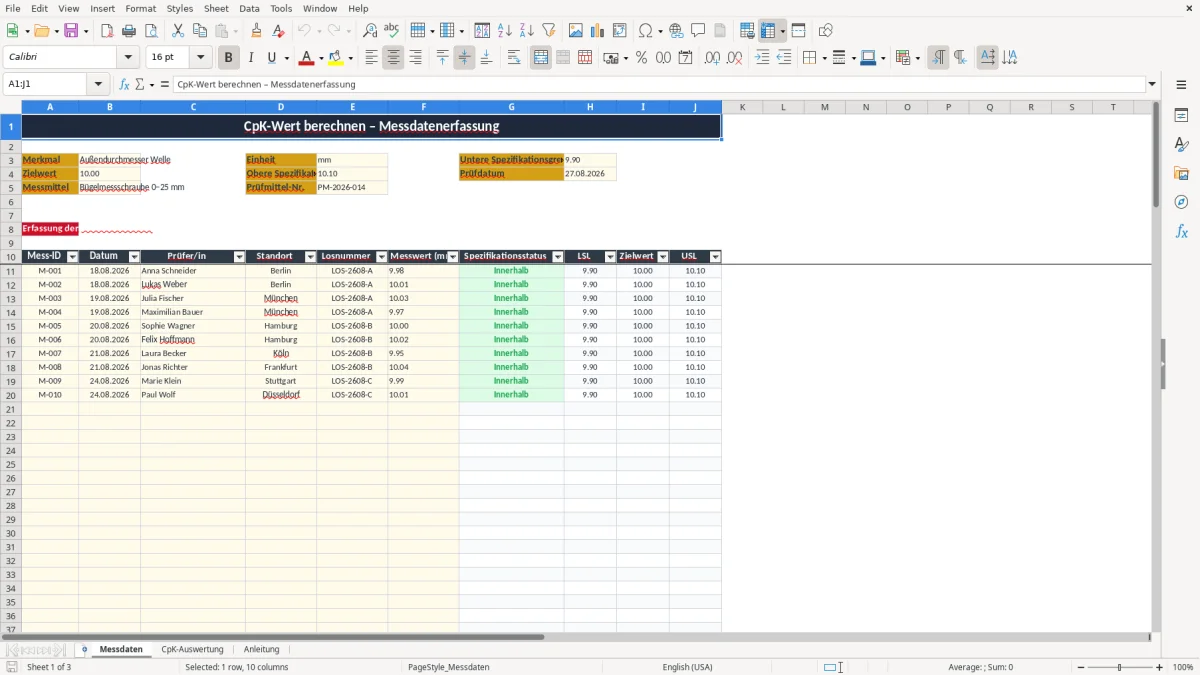Switch to Anleitung sheet tab
The height and width of the screenshot is (675, 1200).
(x=262, y=649)
